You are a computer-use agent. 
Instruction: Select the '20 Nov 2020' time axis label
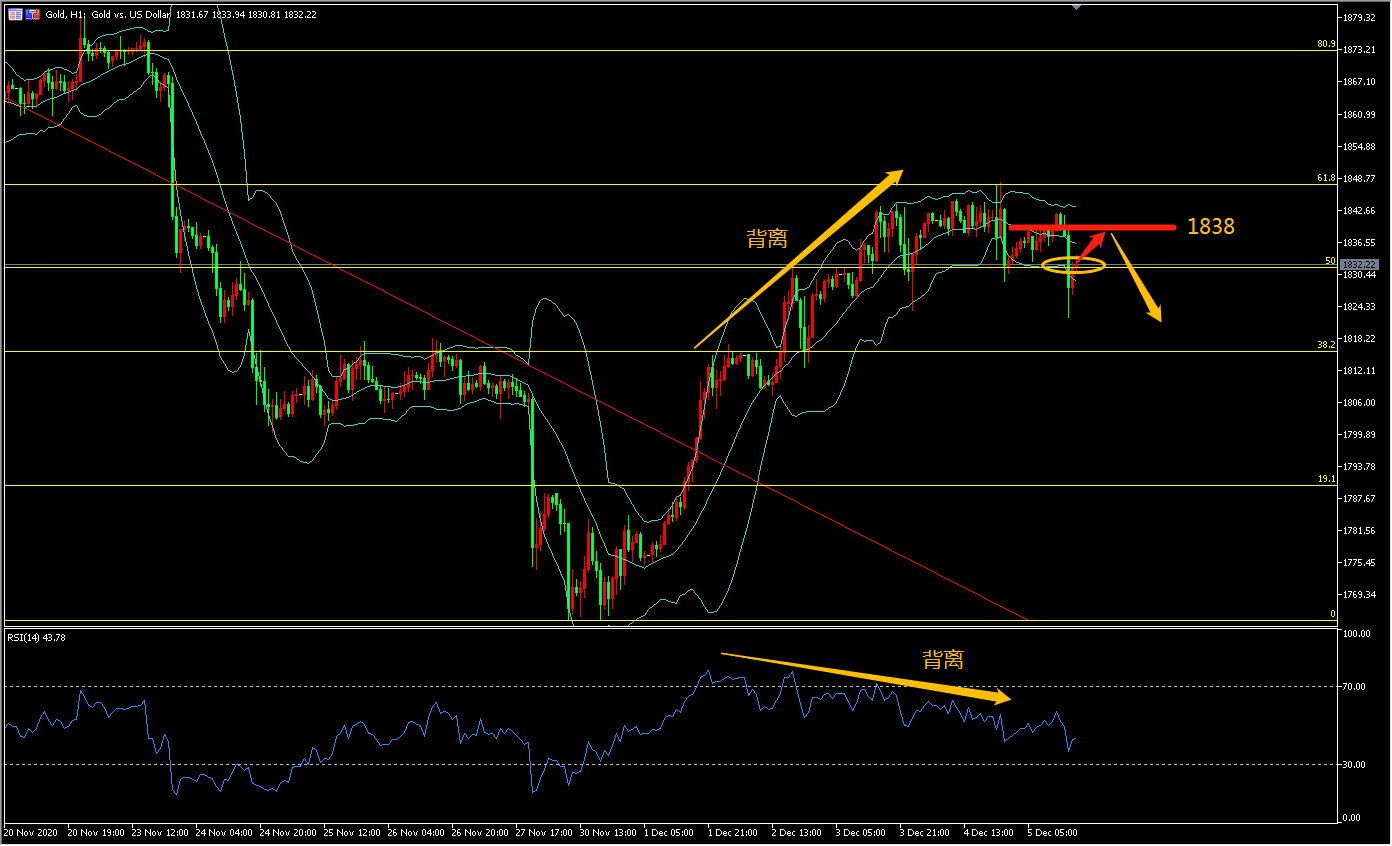point(31,832)
